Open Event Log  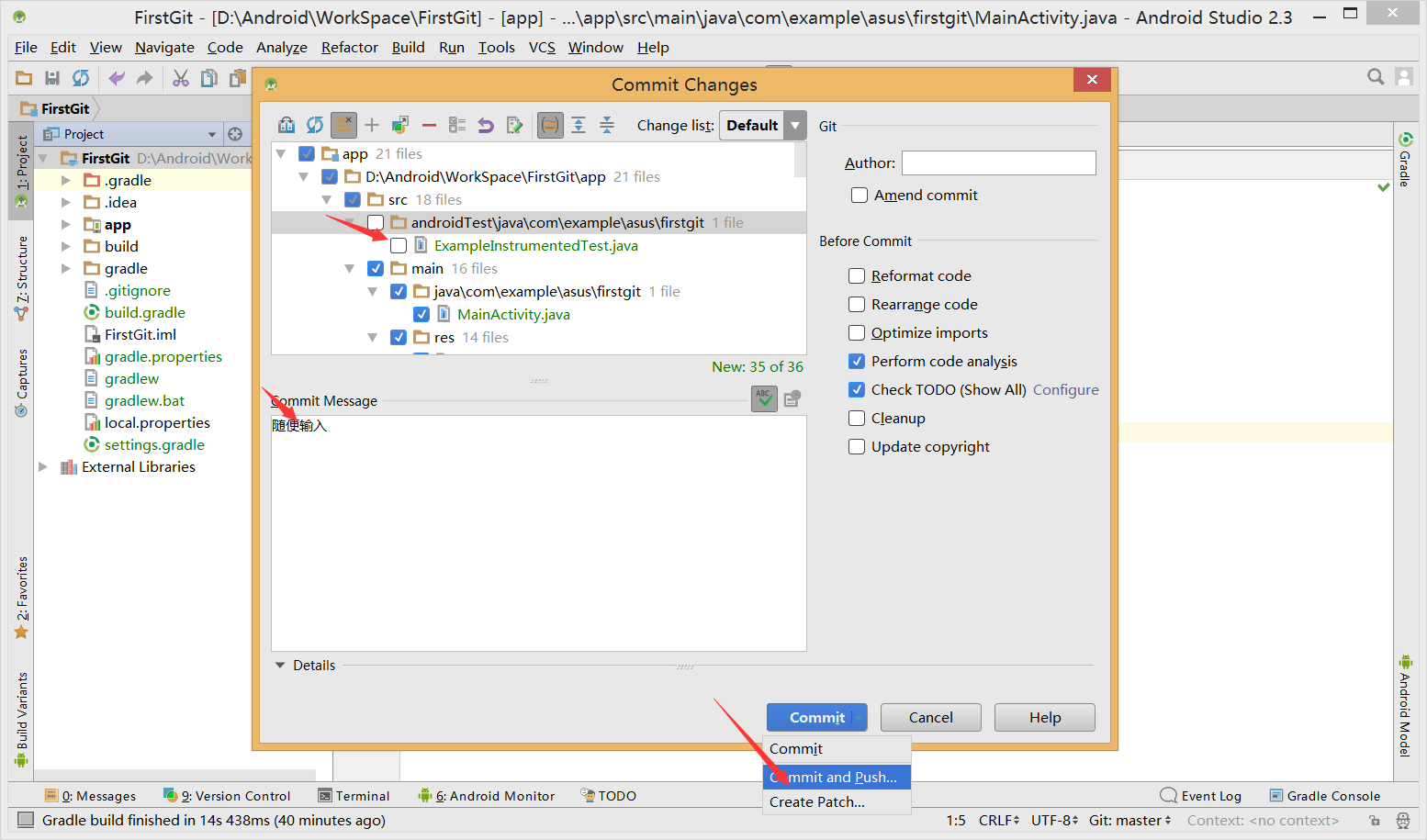(x=1201, y=796)
